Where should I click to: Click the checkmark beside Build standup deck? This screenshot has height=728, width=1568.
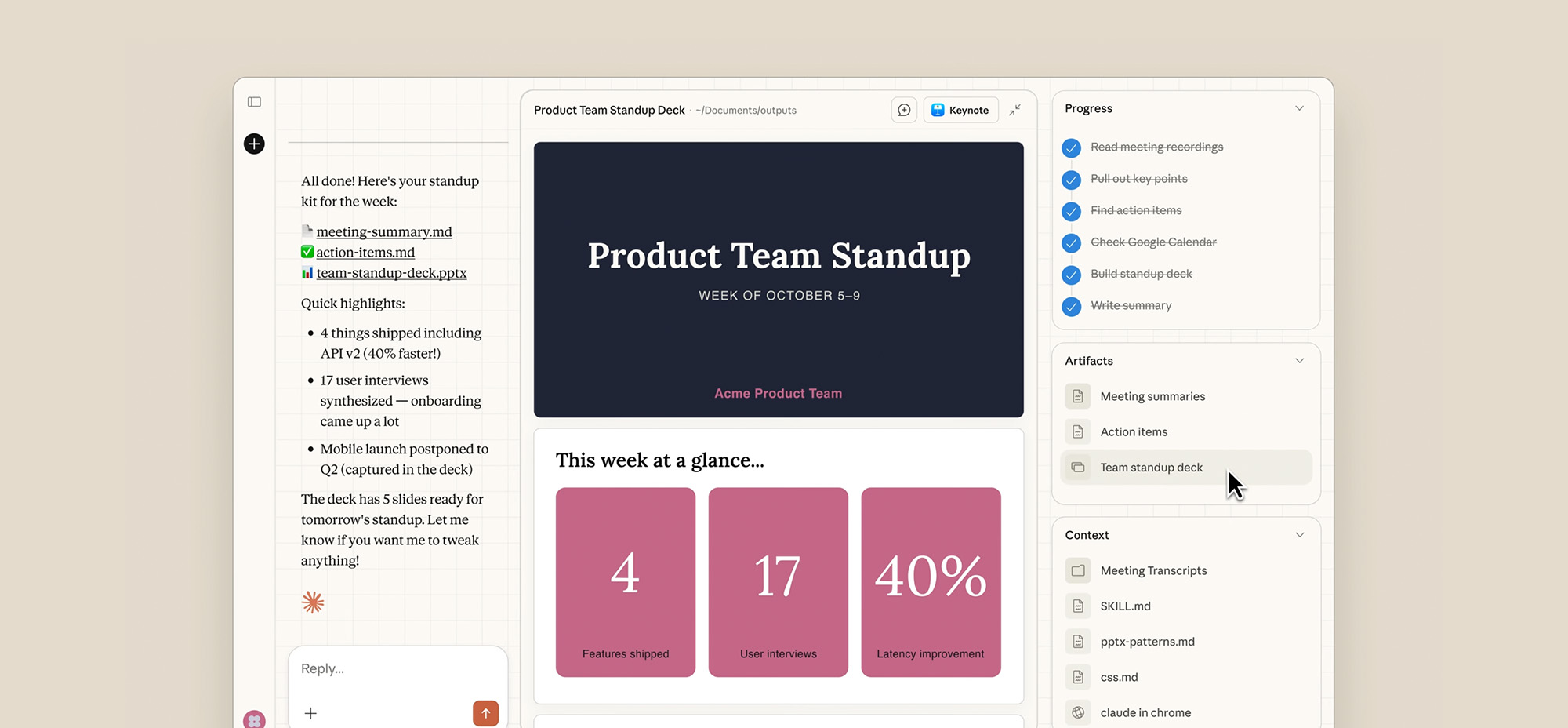(1071, 275)
